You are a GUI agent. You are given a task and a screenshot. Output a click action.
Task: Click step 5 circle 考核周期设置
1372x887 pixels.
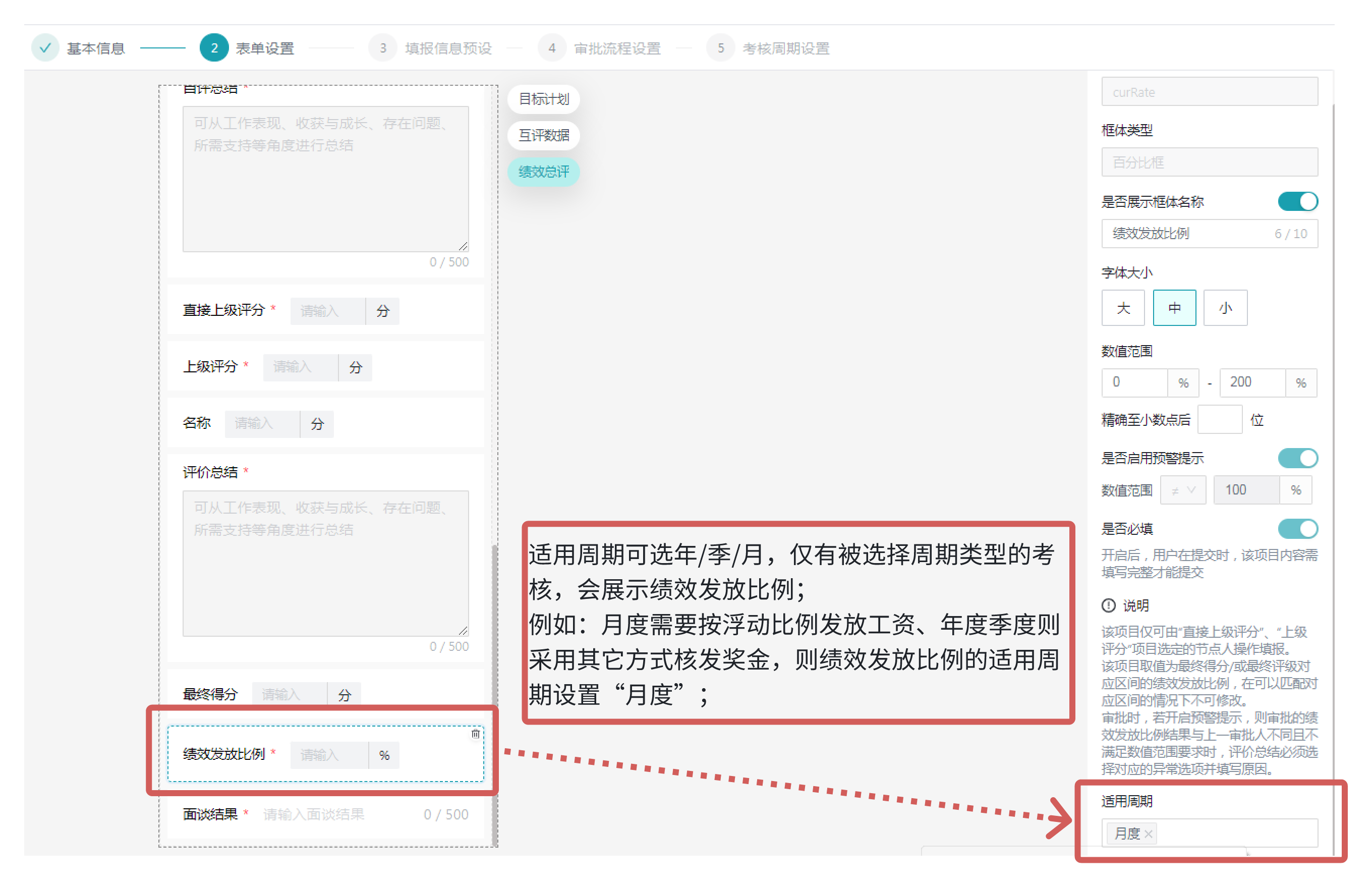tap(720, 48)
